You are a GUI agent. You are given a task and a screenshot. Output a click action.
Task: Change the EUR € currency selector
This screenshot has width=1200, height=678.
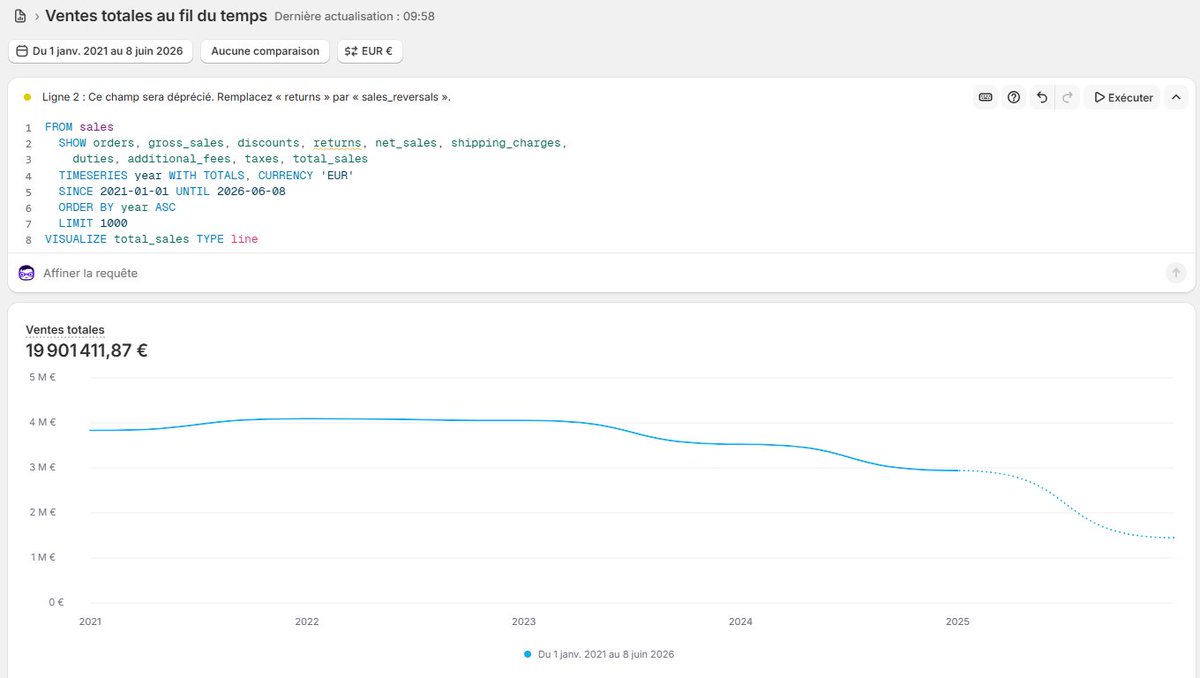pyautogui.click(x=370, y=51)
